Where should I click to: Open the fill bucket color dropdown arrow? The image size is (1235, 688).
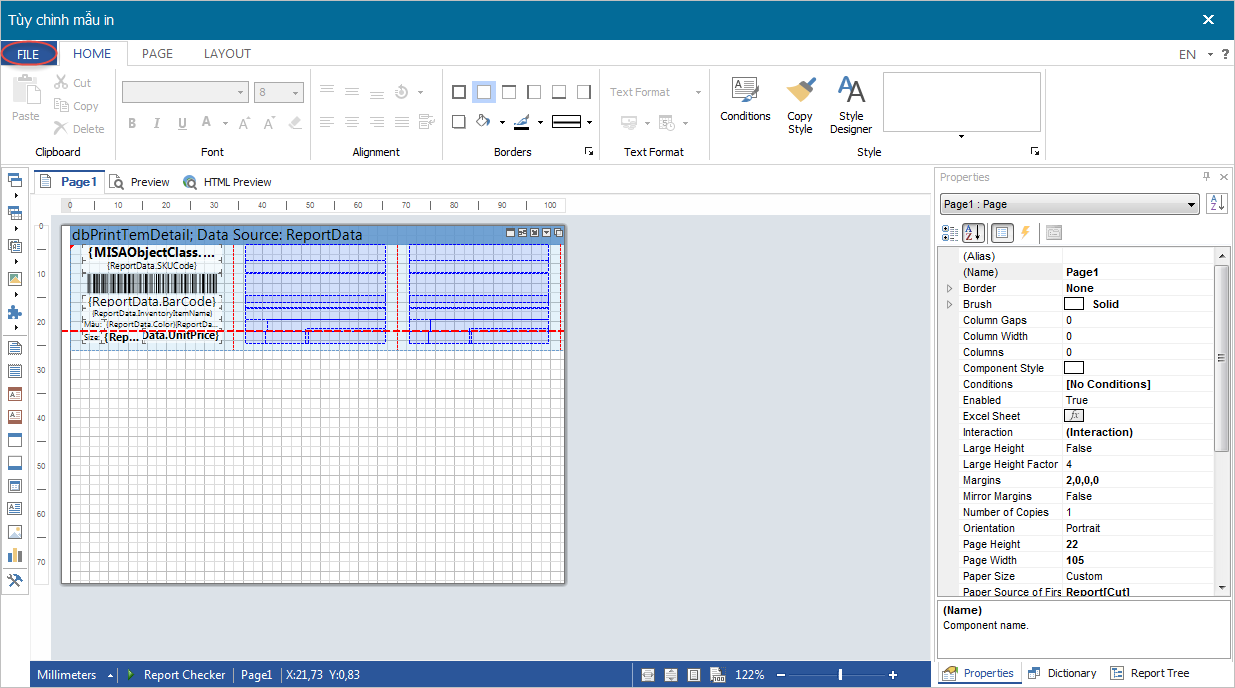click(502, 123)
